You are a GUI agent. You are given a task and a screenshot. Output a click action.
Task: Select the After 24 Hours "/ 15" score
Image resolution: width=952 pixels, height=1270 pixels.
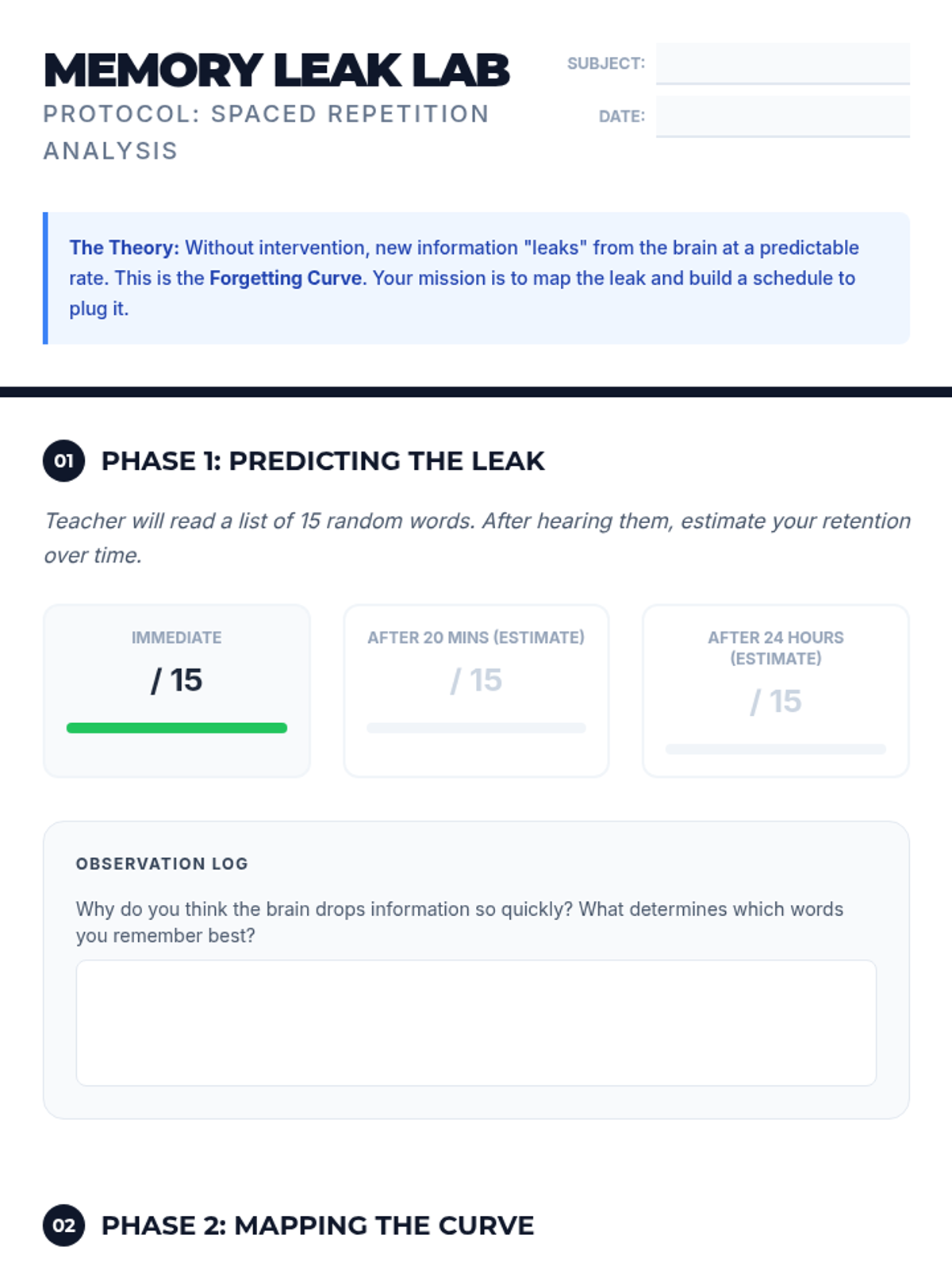click(x=775, y=702)
